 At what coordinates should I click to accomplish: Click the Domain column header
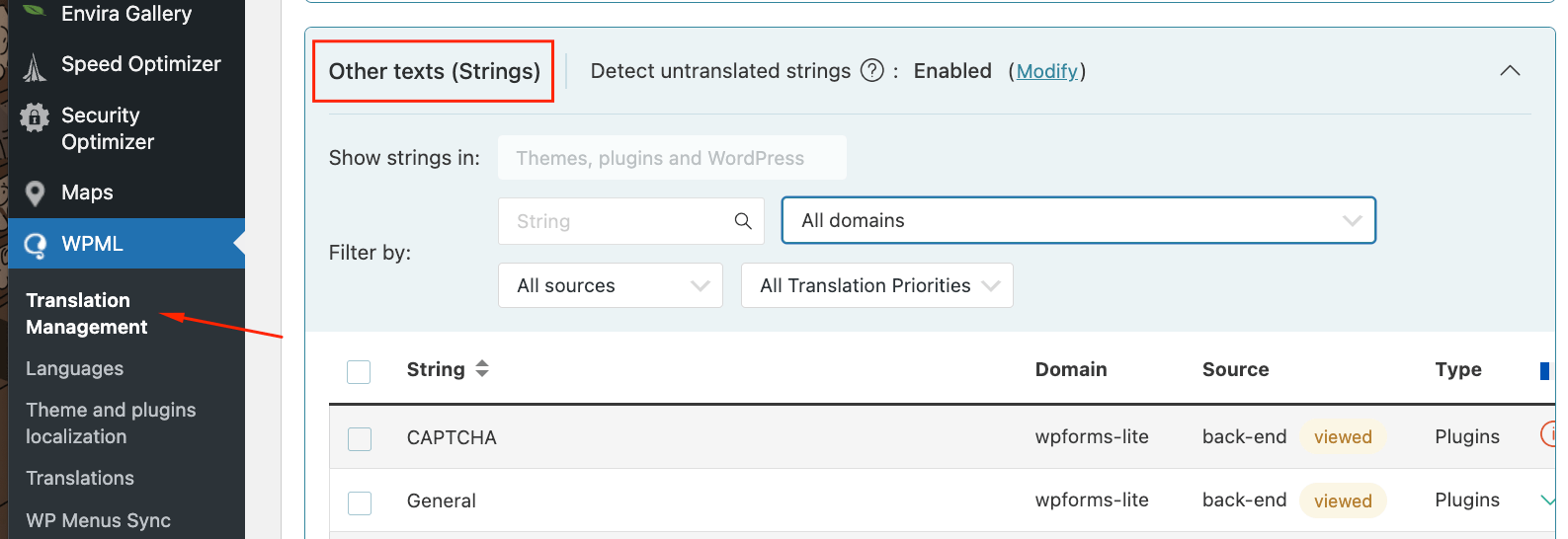pyautogui.click(x=1071, y=369)
